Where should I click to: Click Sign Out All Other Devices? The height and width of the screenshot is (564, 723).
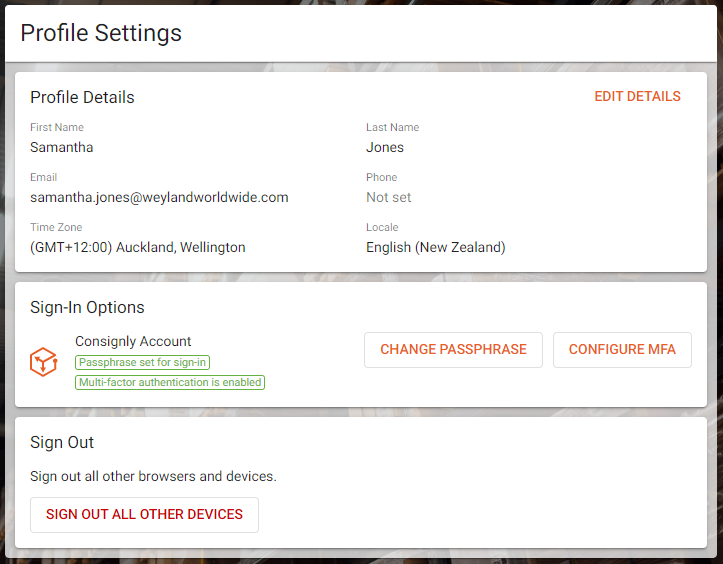pos(144,515)
